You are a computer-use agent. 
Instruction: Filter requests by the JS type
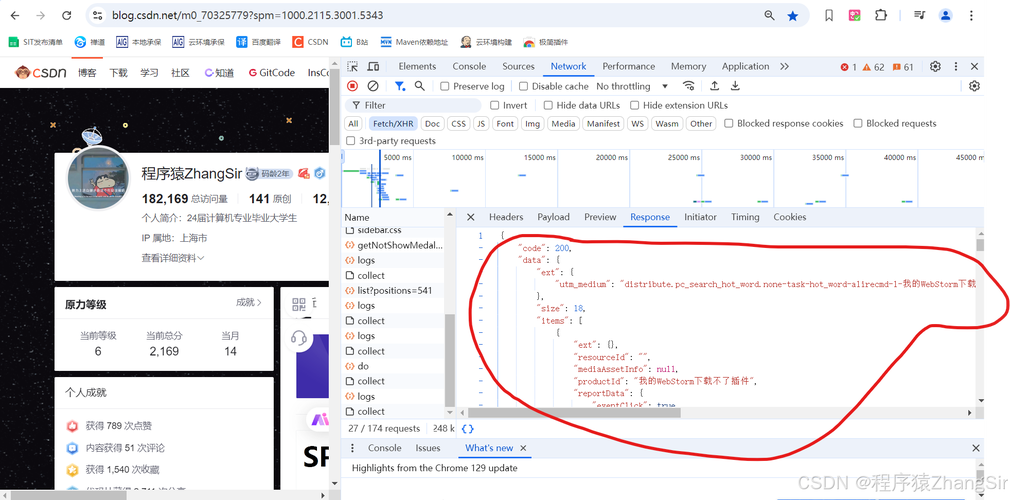point(481,124)
